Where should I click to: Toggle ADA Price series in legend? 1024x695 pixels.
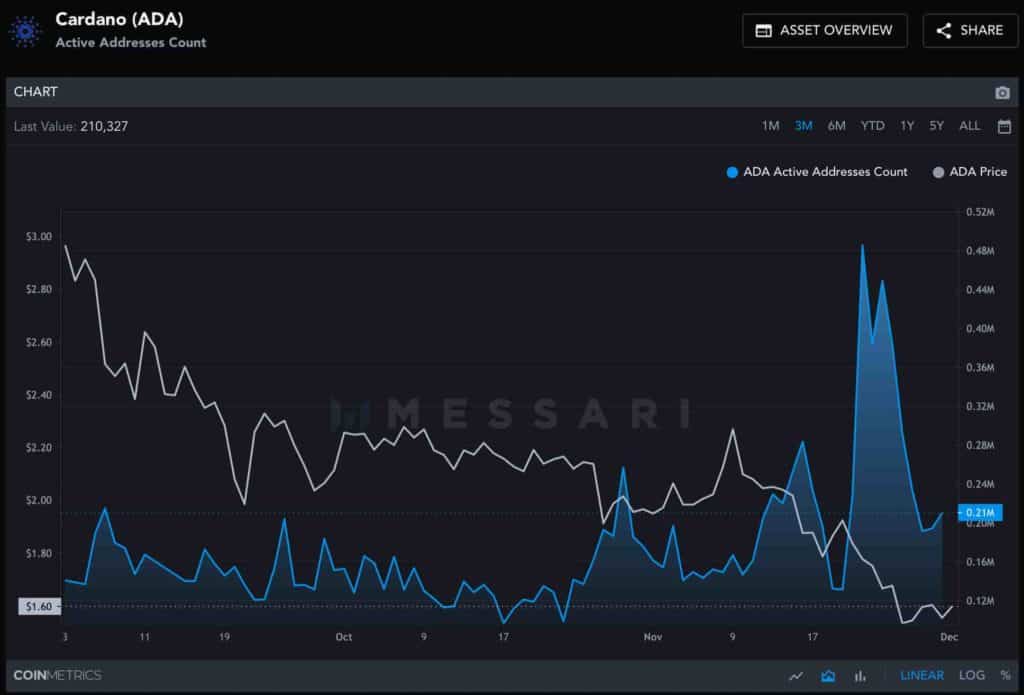(x=969, y=172)
